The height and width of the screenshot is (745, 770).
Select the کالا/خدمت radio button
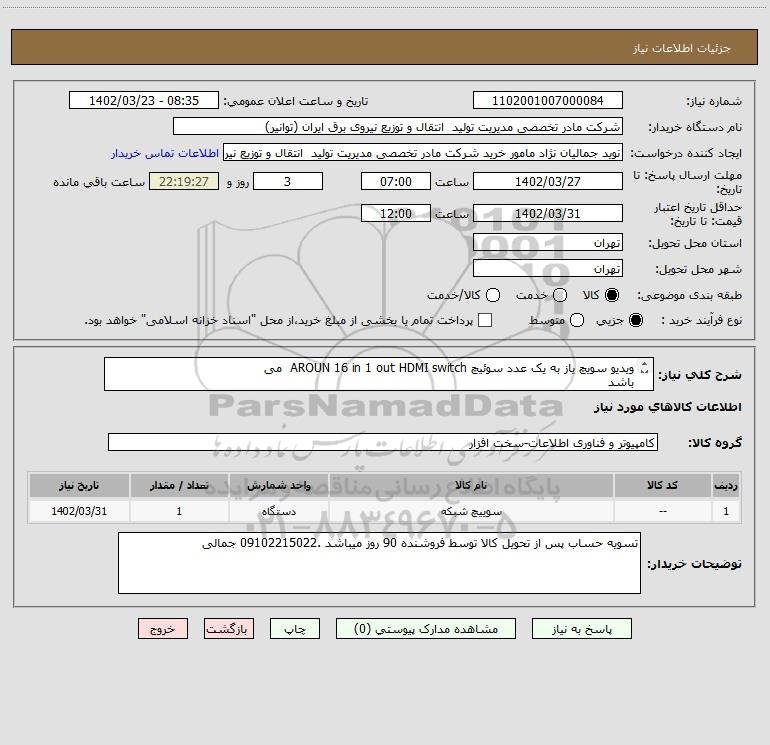pos(493,295)
